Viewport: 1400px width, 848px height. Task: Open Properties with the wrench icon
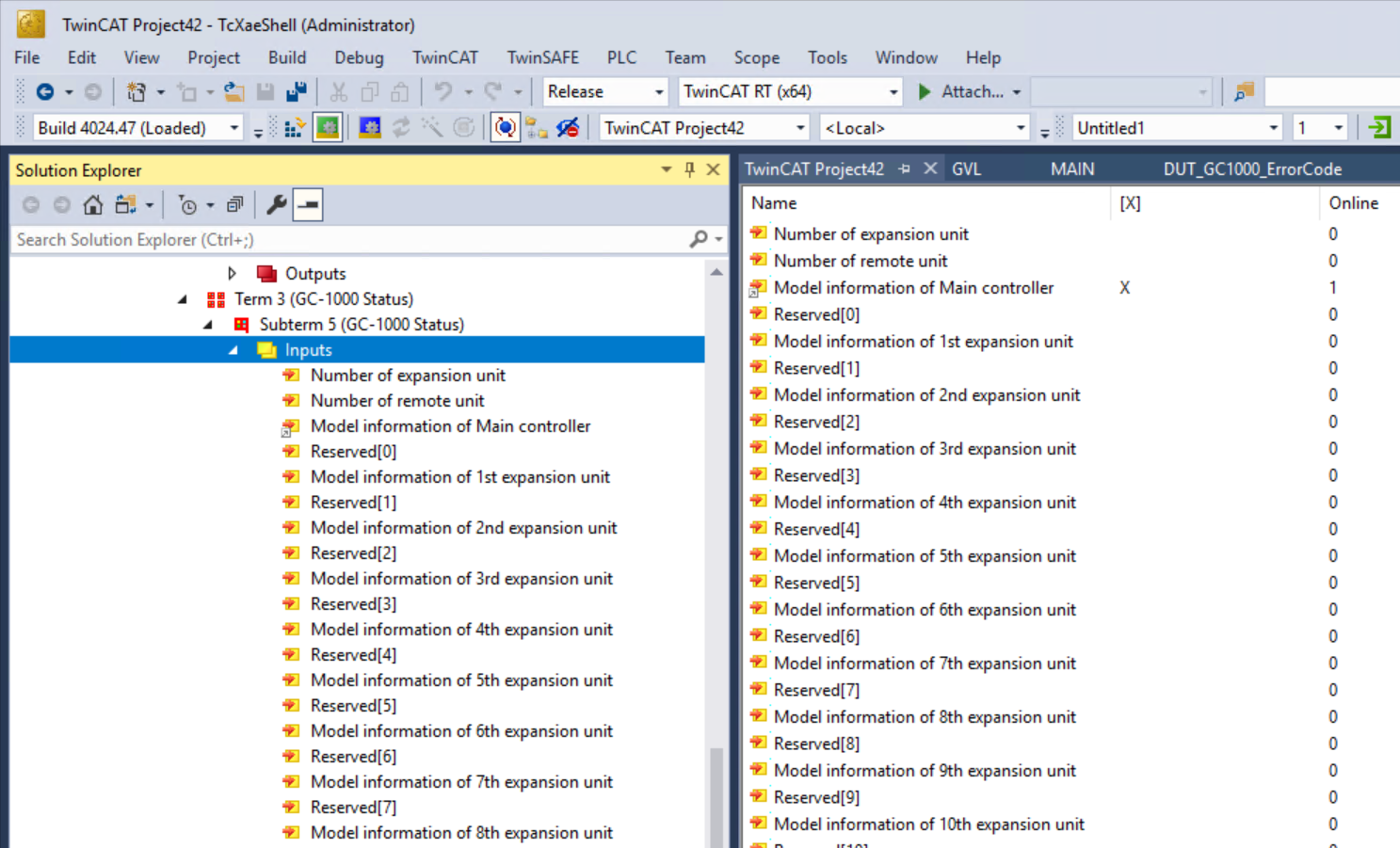[x=276, y=204]
